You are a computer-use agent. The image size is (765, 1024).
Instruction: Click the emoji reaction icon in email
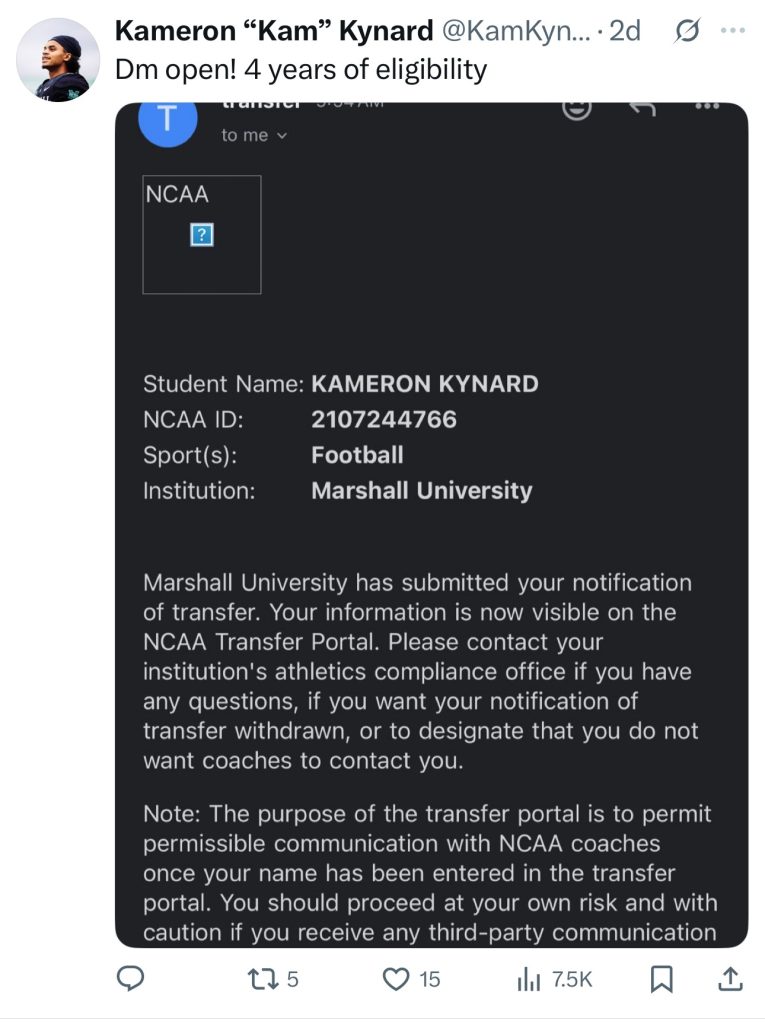coord(577,110)
